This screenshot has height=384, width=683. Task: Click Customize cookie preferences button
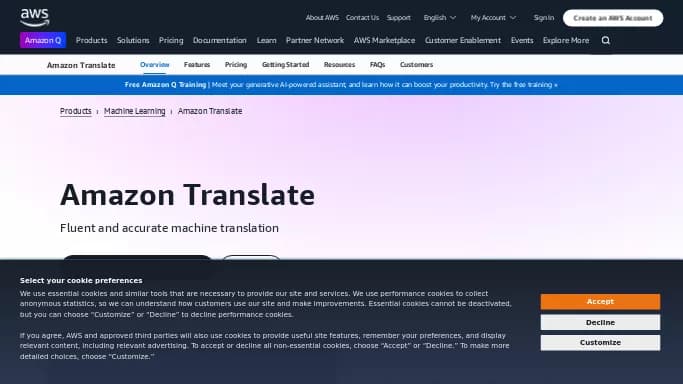tap(600, 343)
